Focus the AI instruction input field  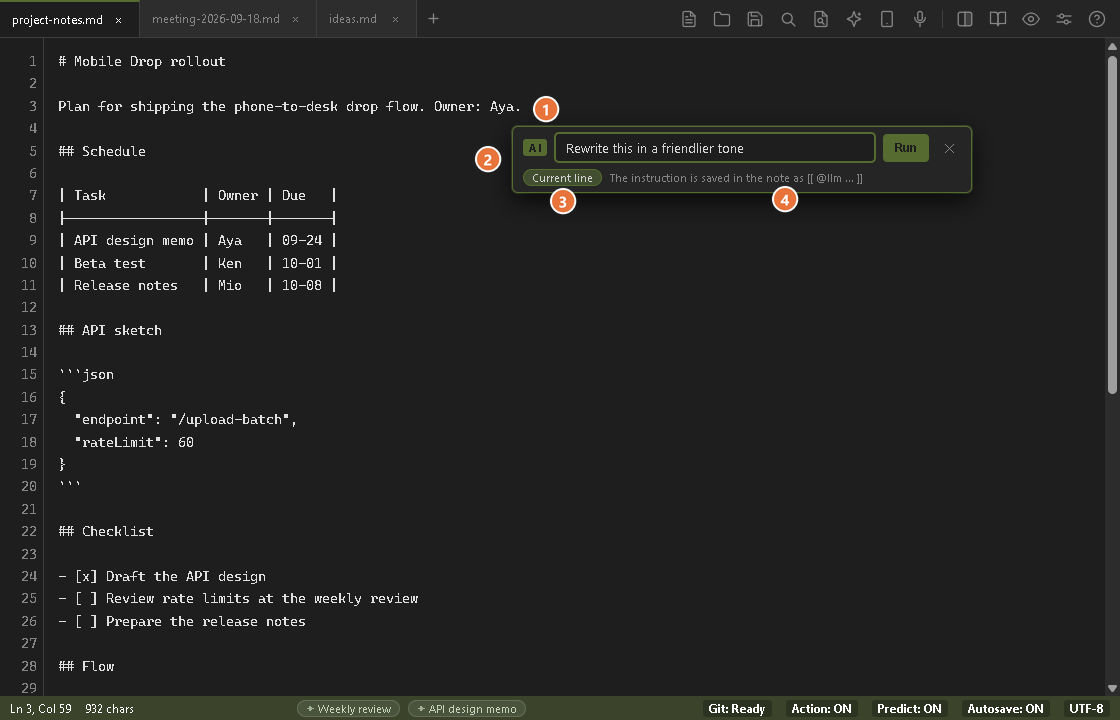tap(715, 148)
